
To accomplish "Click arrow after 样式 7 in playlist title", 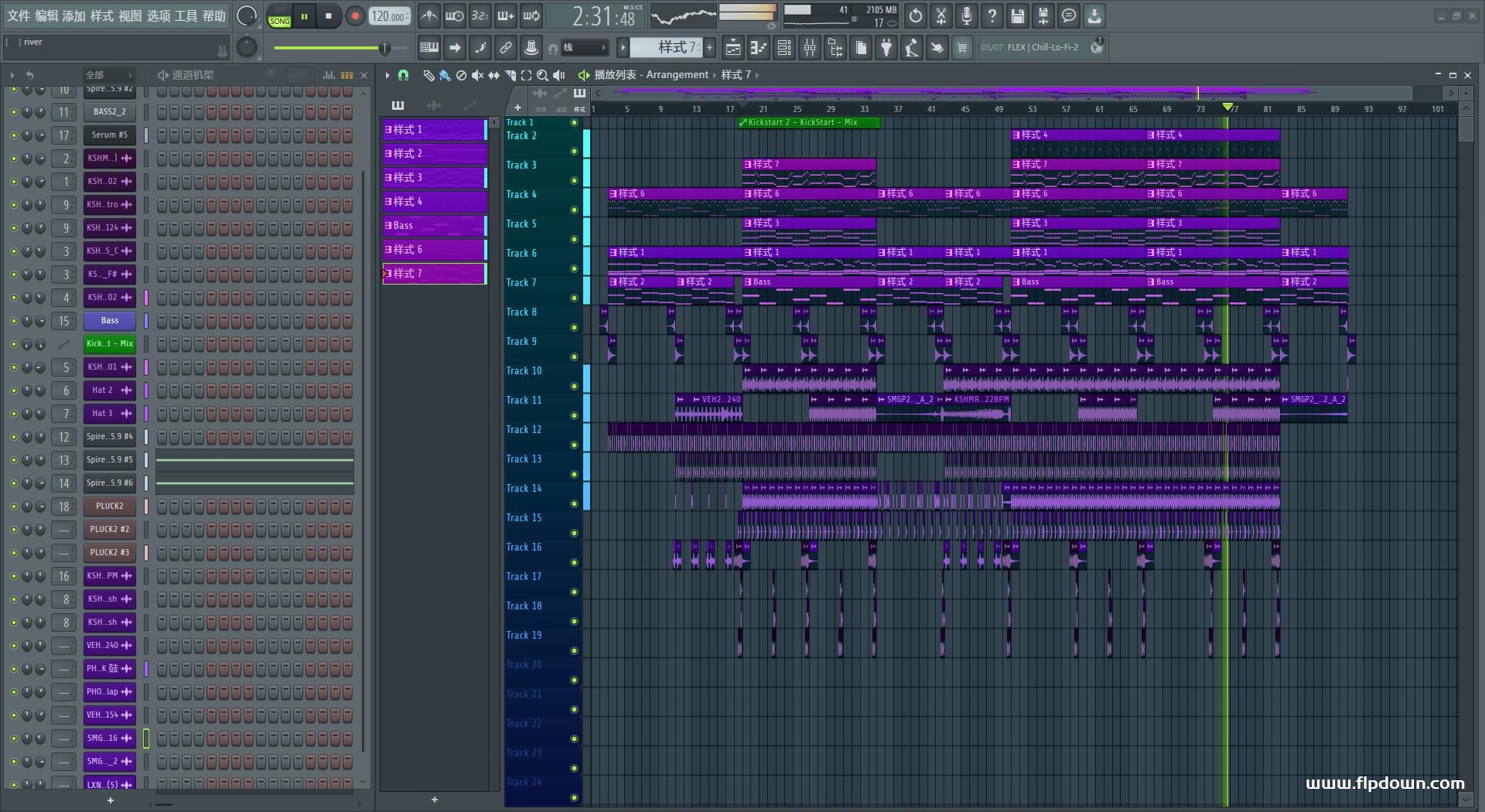I will click(x=756, y=75).
